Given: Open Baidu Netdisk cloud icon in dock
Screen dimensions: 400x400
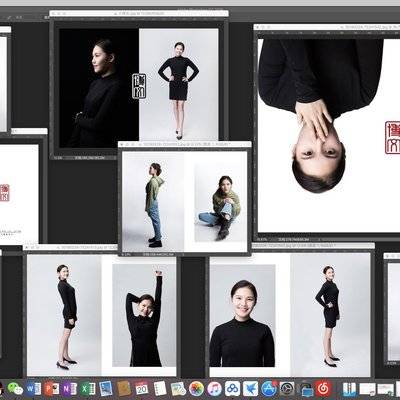Looking at the screenshot, I should (233, 389).
